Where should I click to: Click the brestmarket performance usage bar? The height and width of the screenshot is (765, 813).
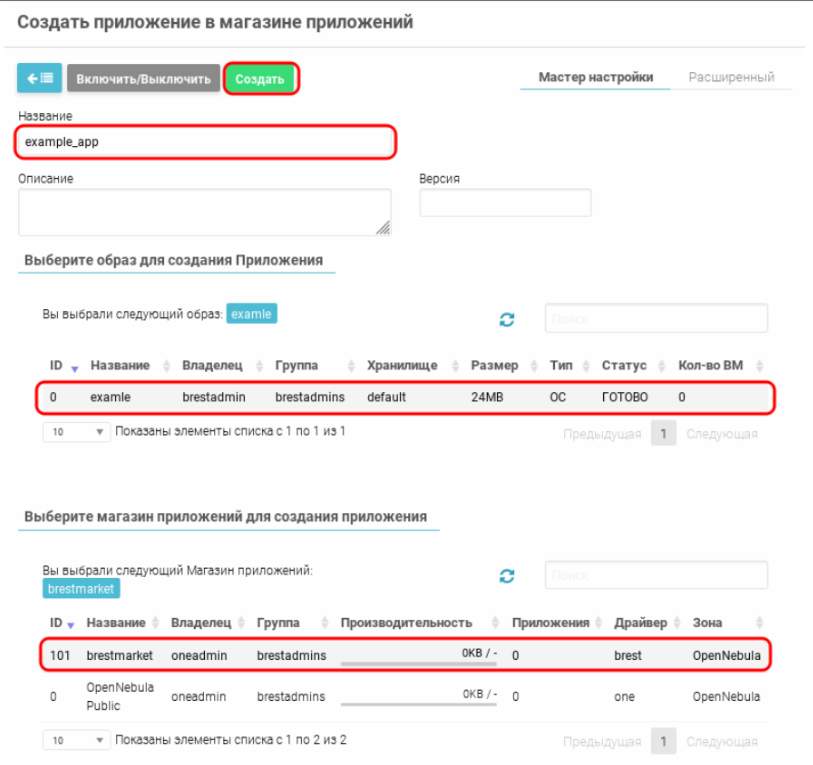[x=419, y=661]
